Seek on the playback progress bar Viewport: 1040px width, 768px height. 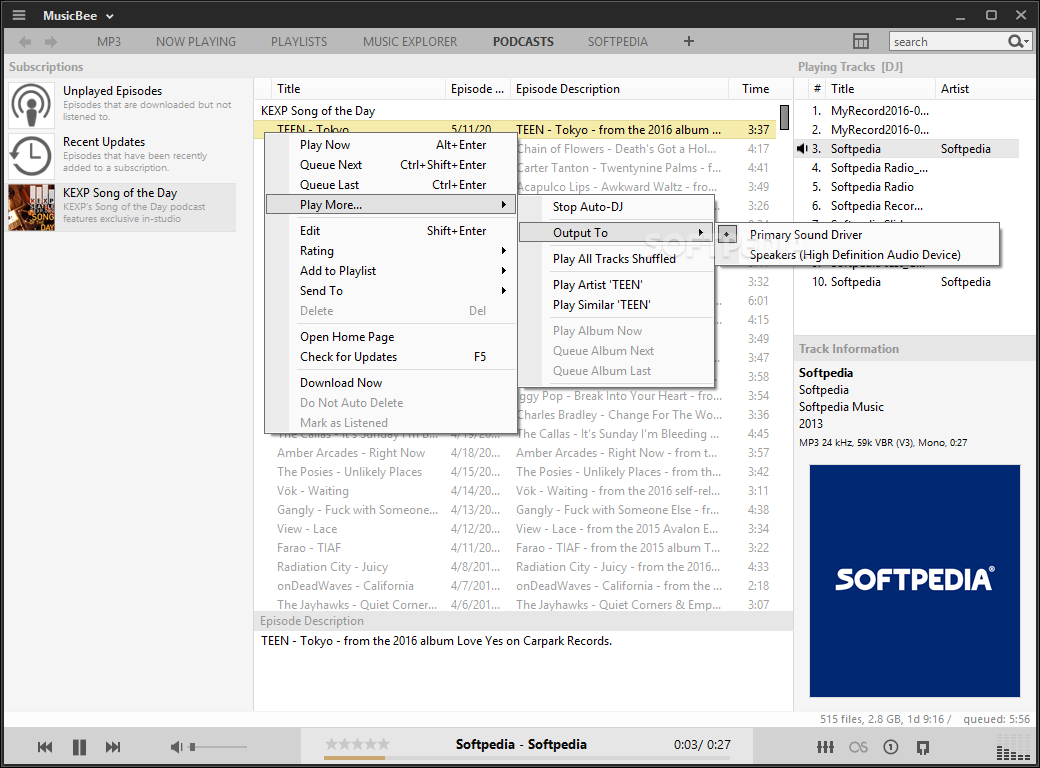pyautogui.click(x=527, y=757)
